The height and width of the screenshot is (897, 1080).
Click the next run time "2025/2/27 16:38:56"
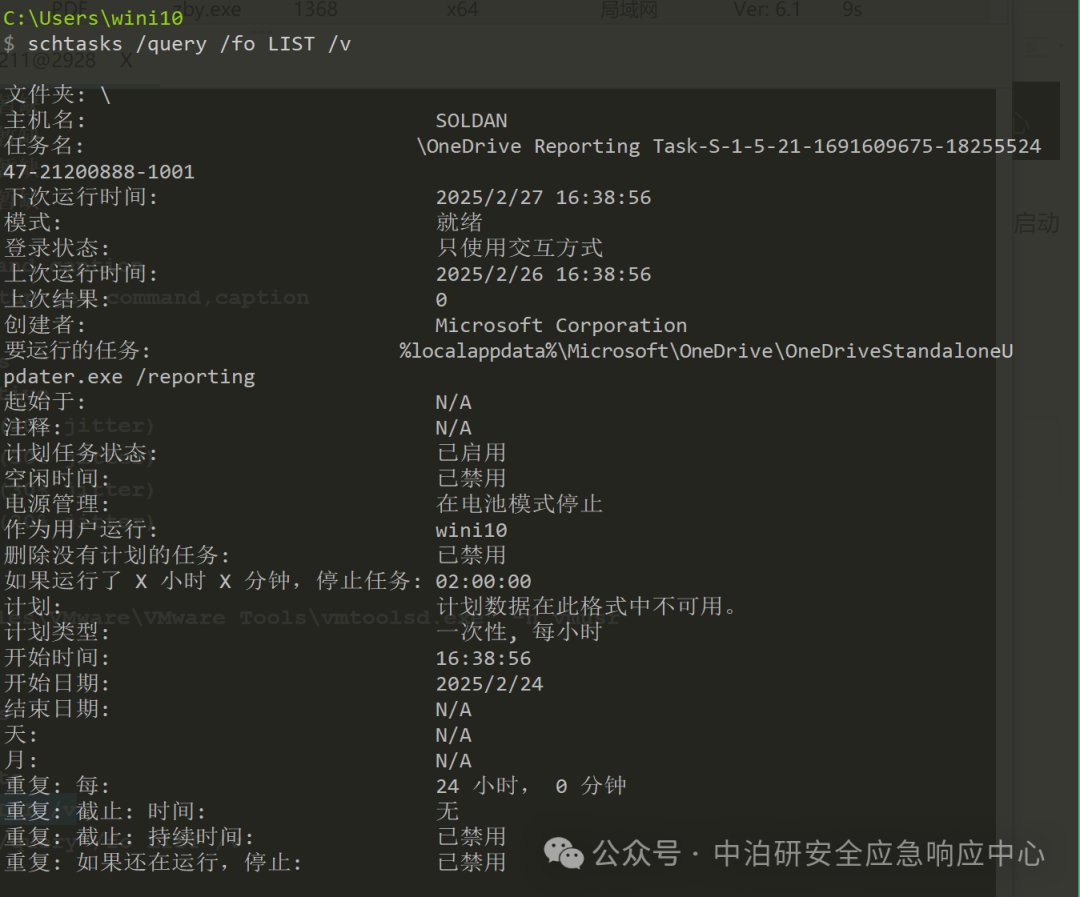(x=543, y=198)
